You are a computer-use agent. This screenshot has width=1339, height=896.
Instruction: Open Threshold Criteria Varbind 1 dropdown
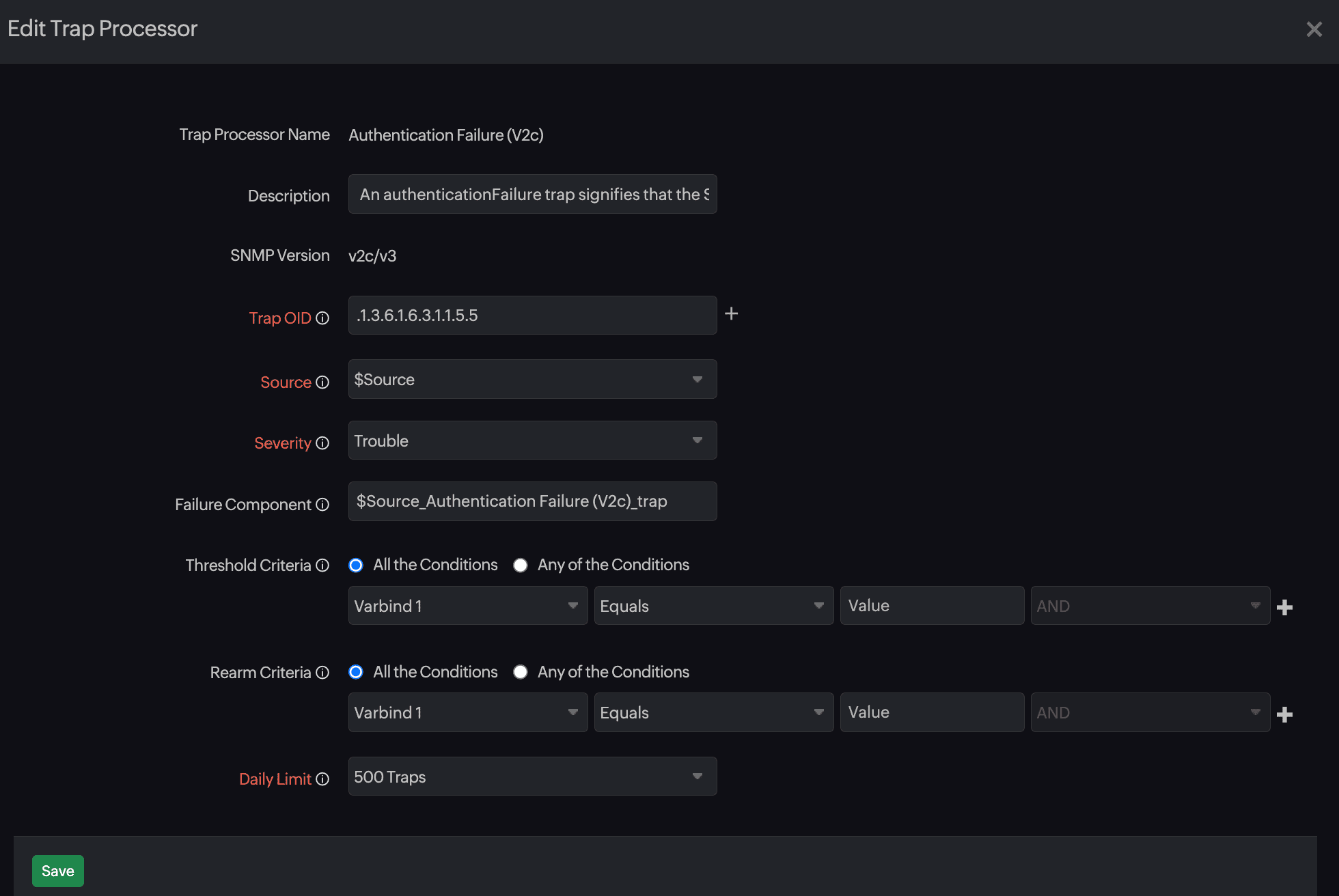pos(467,606)
